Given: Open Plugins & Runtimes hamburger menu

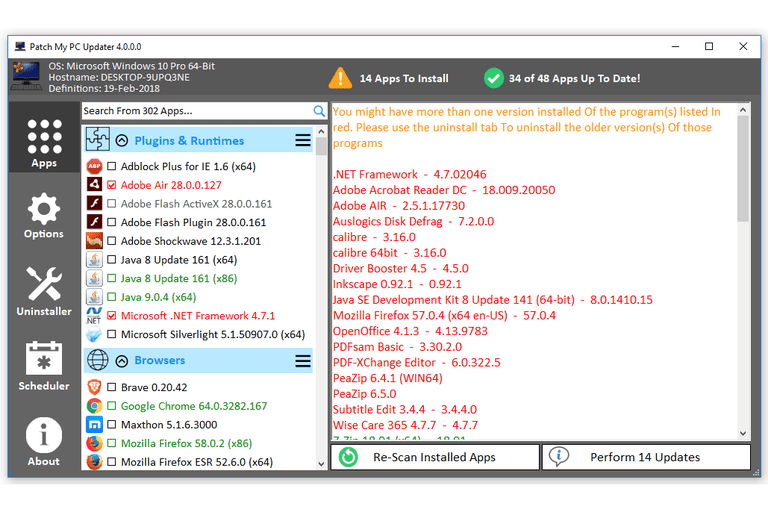Looking at the screenshot, I should (x=303, y=140).
